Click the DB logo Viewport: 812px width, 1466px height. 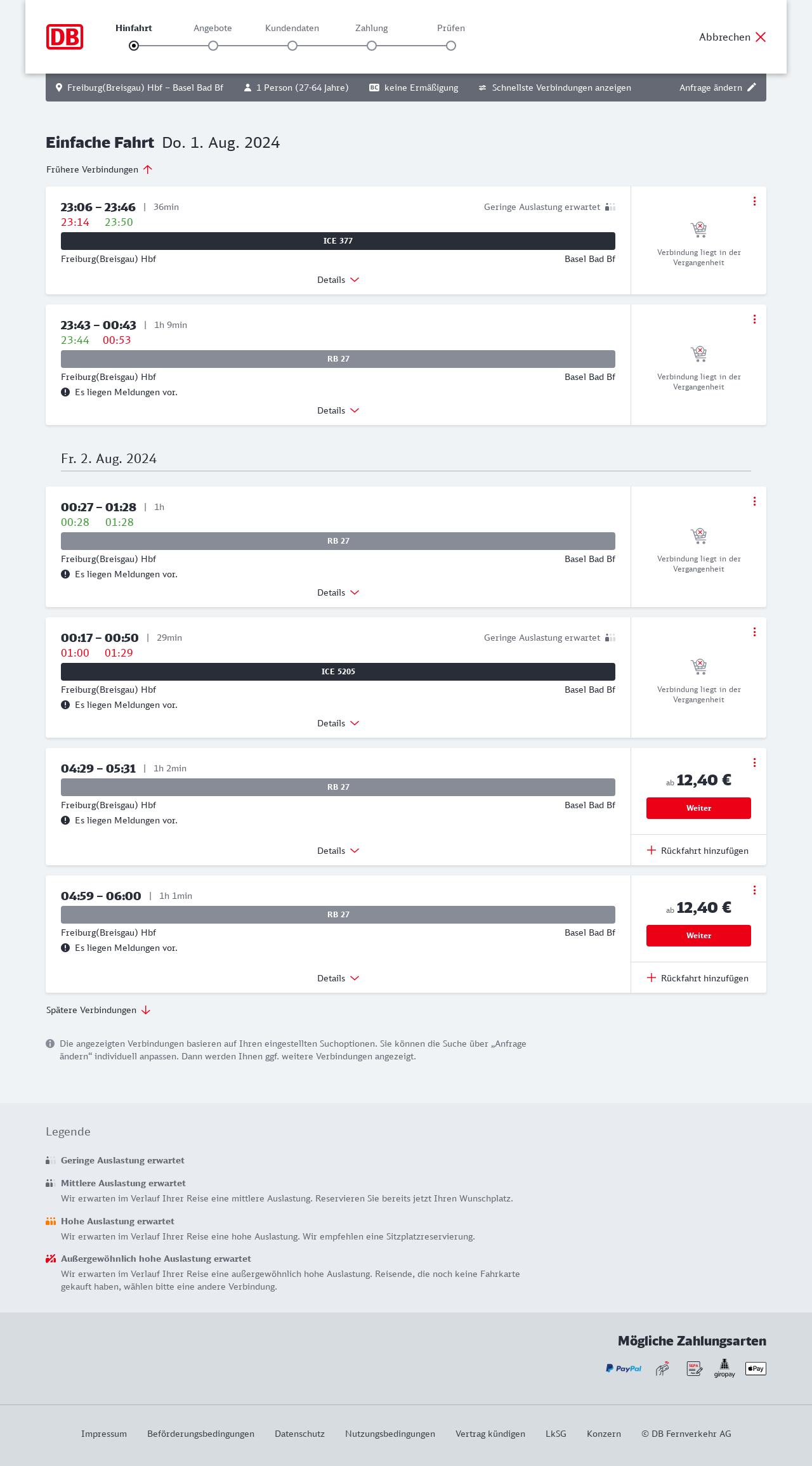tap(65, 37)
